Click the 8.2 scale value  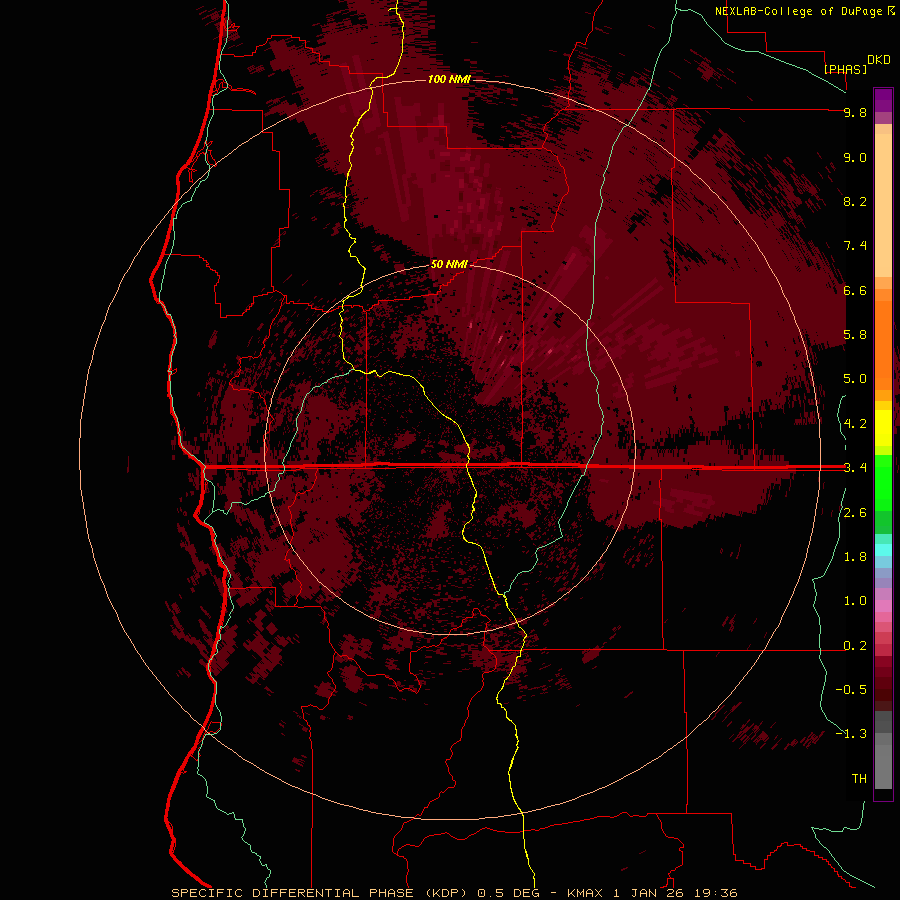855,202
